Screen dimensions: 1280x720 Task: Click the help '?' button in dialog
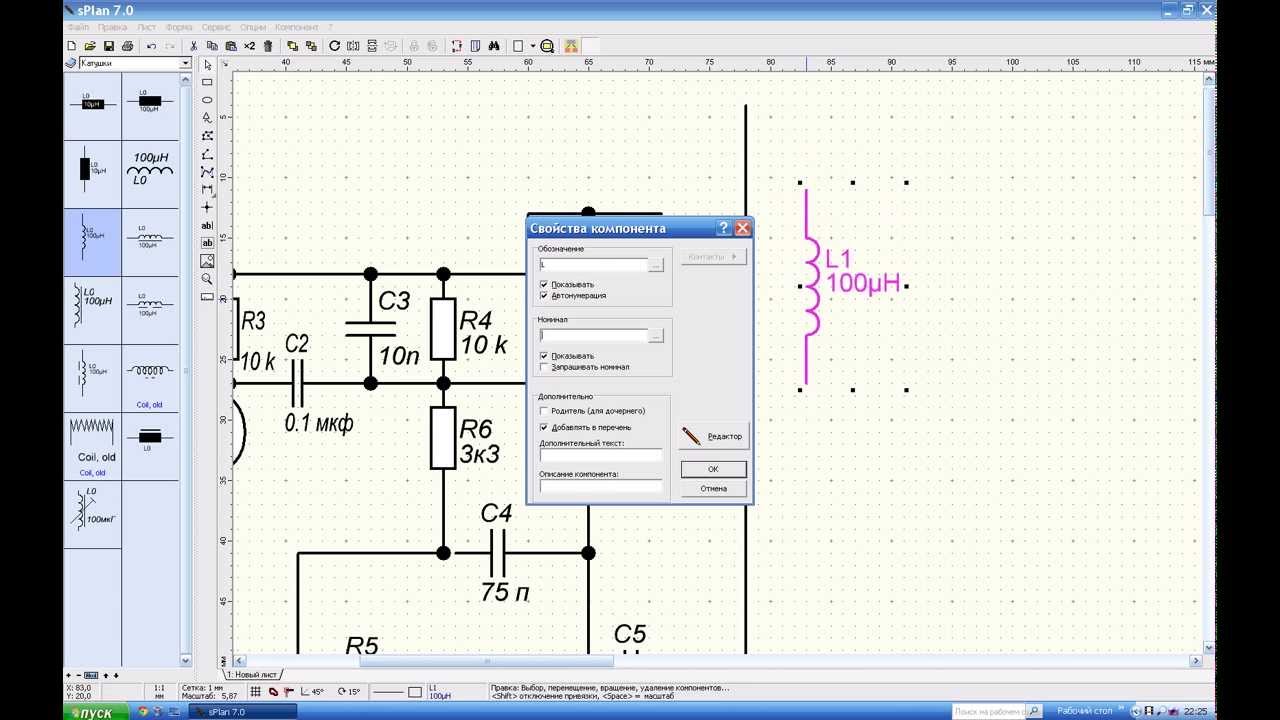[724, 228]
